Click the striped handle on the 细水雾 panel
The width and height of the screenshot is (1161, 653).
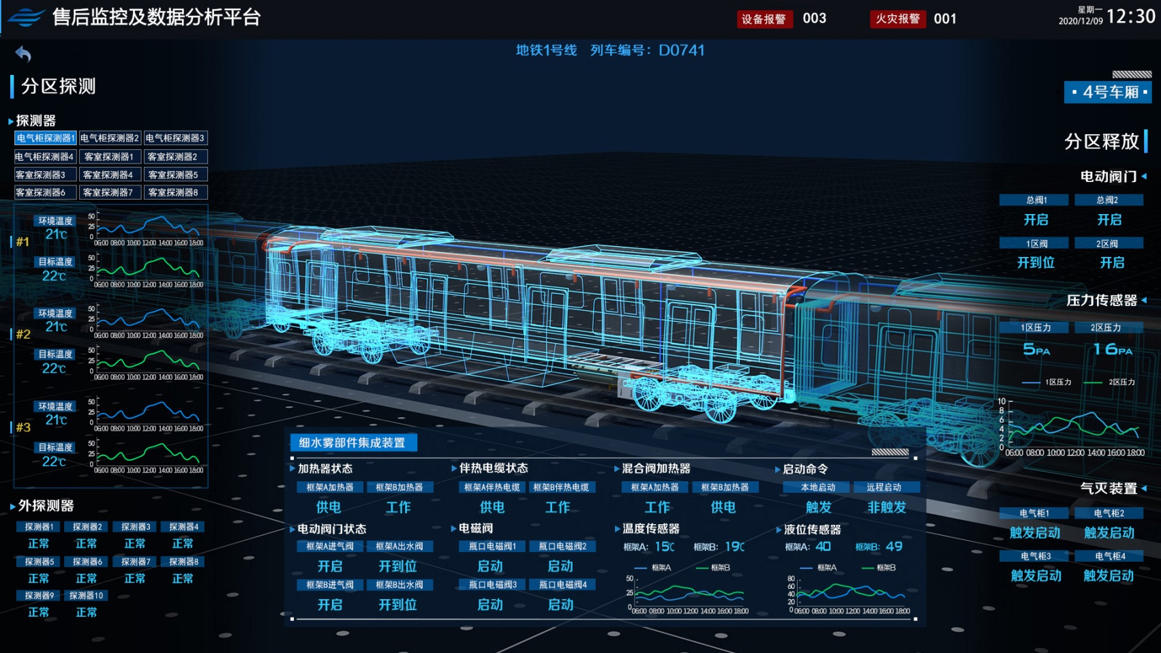[x=889, y=452]
